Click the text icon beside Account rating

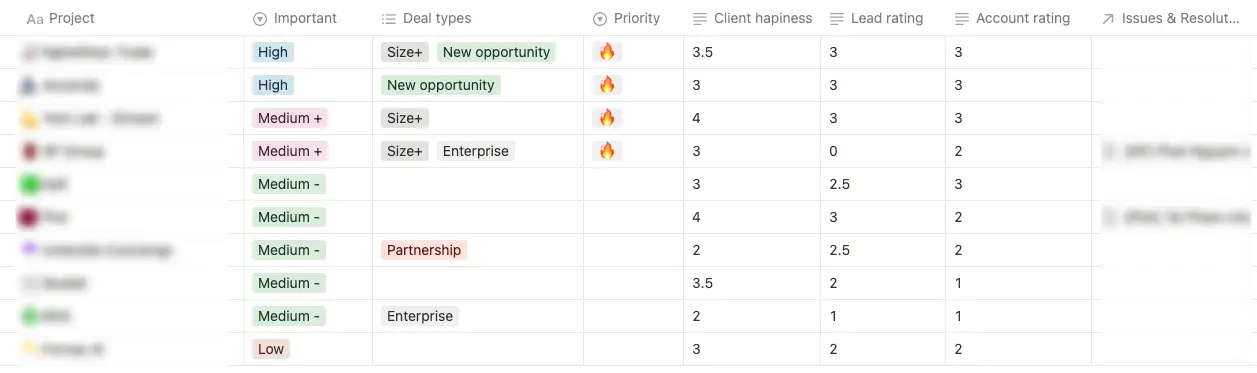click(962, 18)
